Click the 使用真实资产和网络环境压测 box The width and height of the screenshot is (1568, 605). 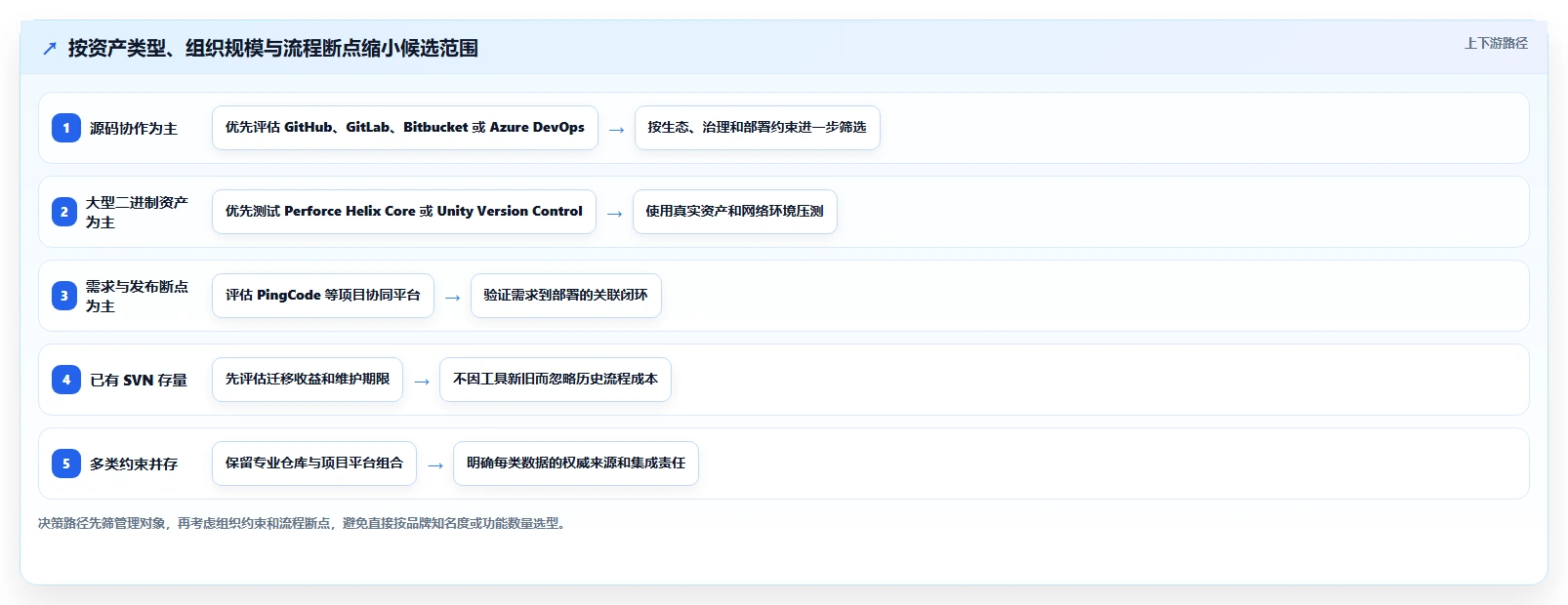(x=735, y=212)
